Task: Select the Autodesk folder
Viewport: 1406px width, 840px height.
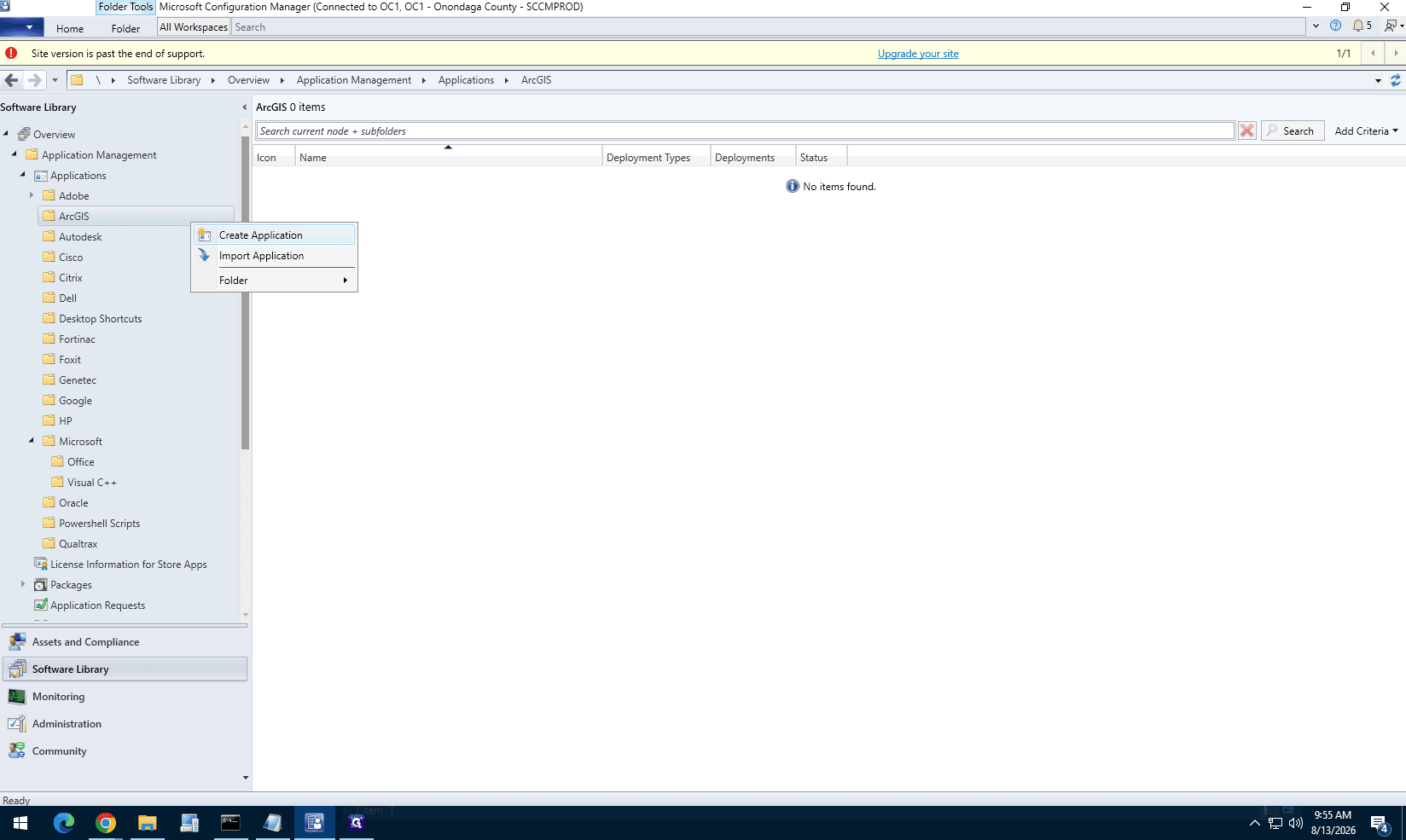Action: click(80, 237)
